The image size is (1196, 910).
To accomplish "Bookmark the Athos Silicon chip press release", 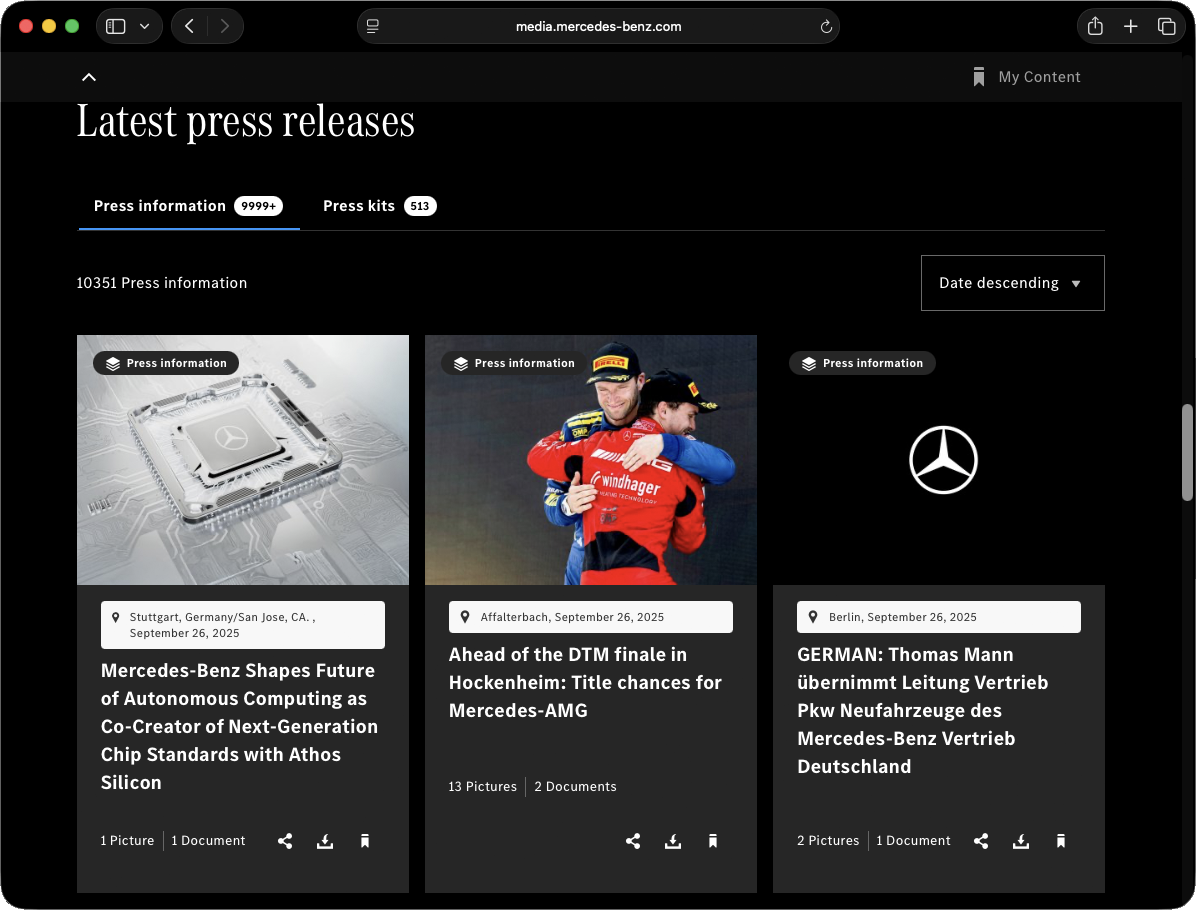I will 365,841.
